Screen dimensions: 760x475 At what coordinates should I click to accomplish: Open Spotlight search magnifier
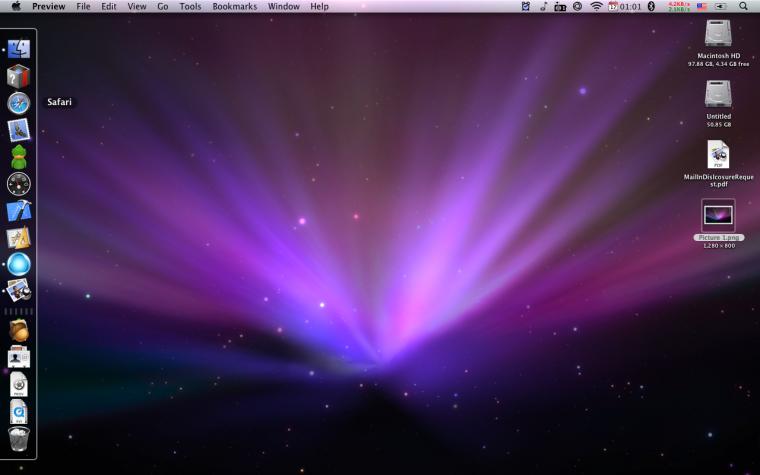pos(743,6)
